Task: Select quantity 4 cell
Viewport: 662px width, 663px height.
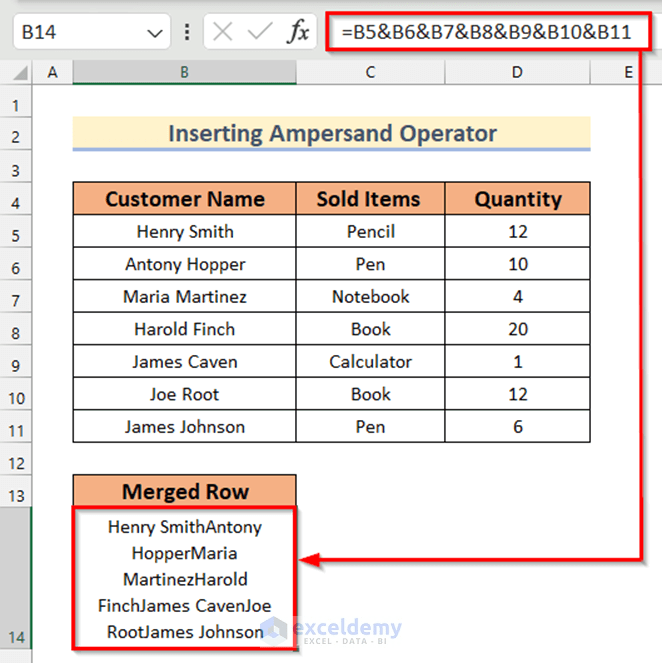Action: pyautogui.click(x=517, y=296)
